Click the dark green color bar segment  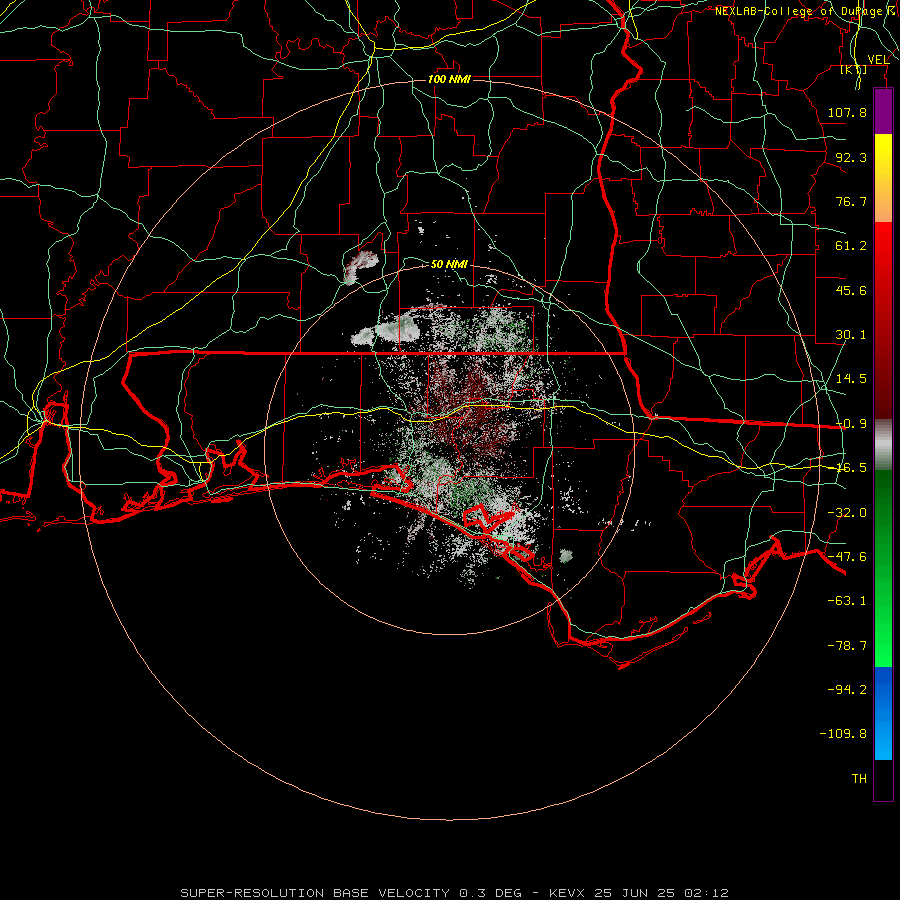[883, 517]
